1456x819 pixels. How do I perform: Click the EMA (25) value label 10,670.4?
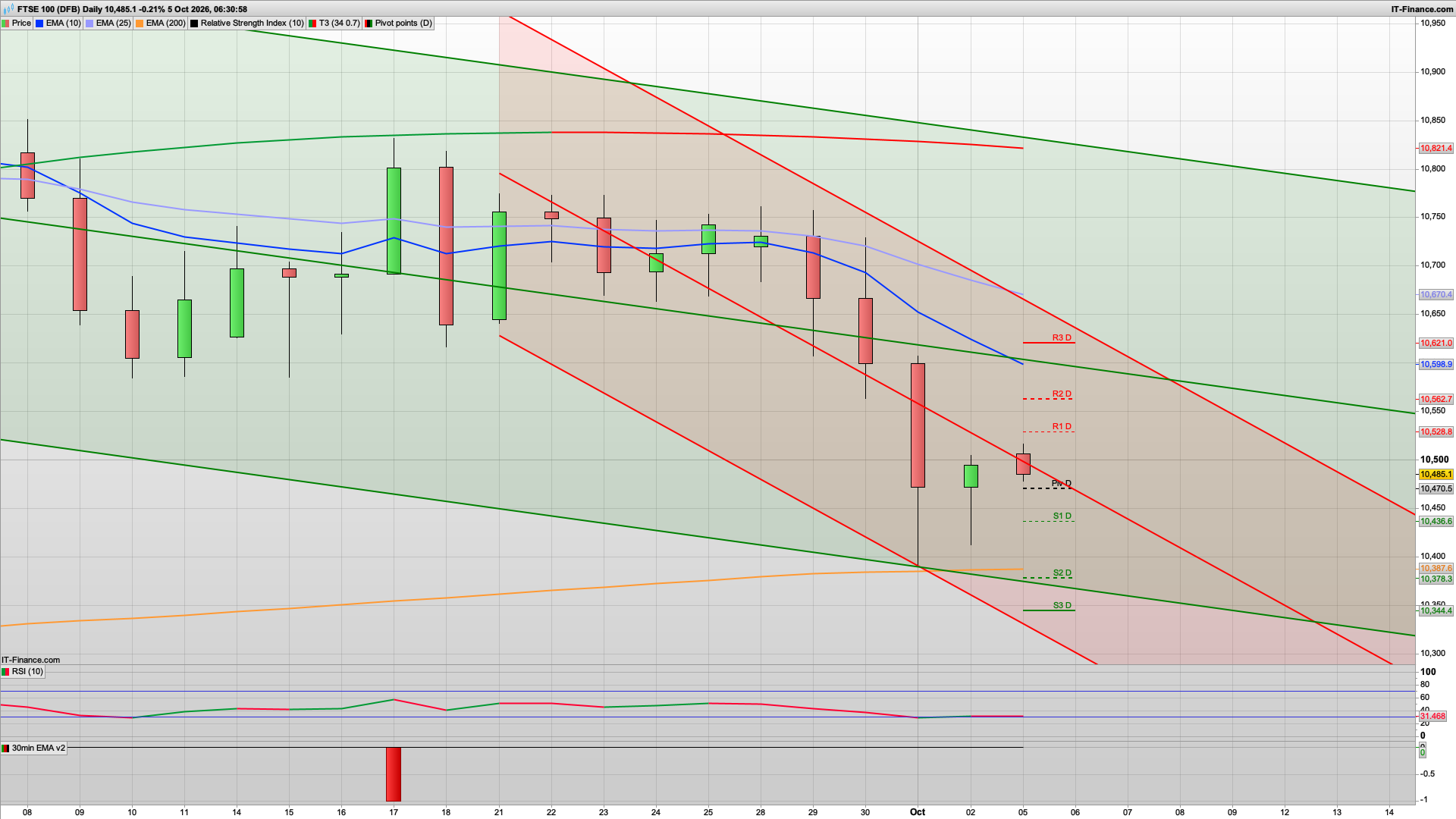tap(1436, 294)
